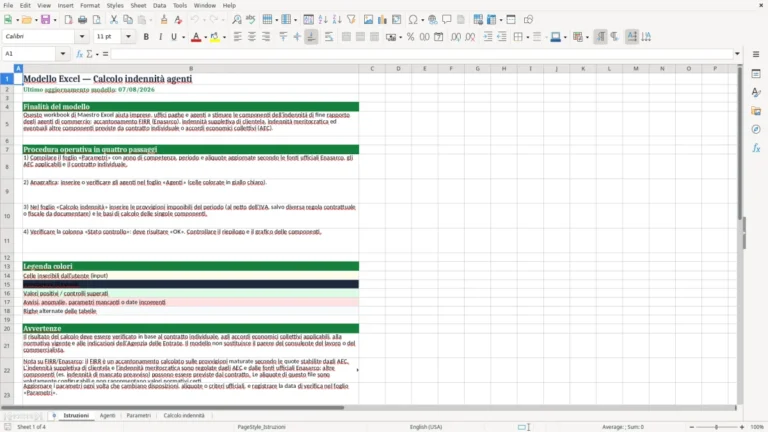
Task: Open the Function Wizard fx icon
Action: [x=79, y=54]
